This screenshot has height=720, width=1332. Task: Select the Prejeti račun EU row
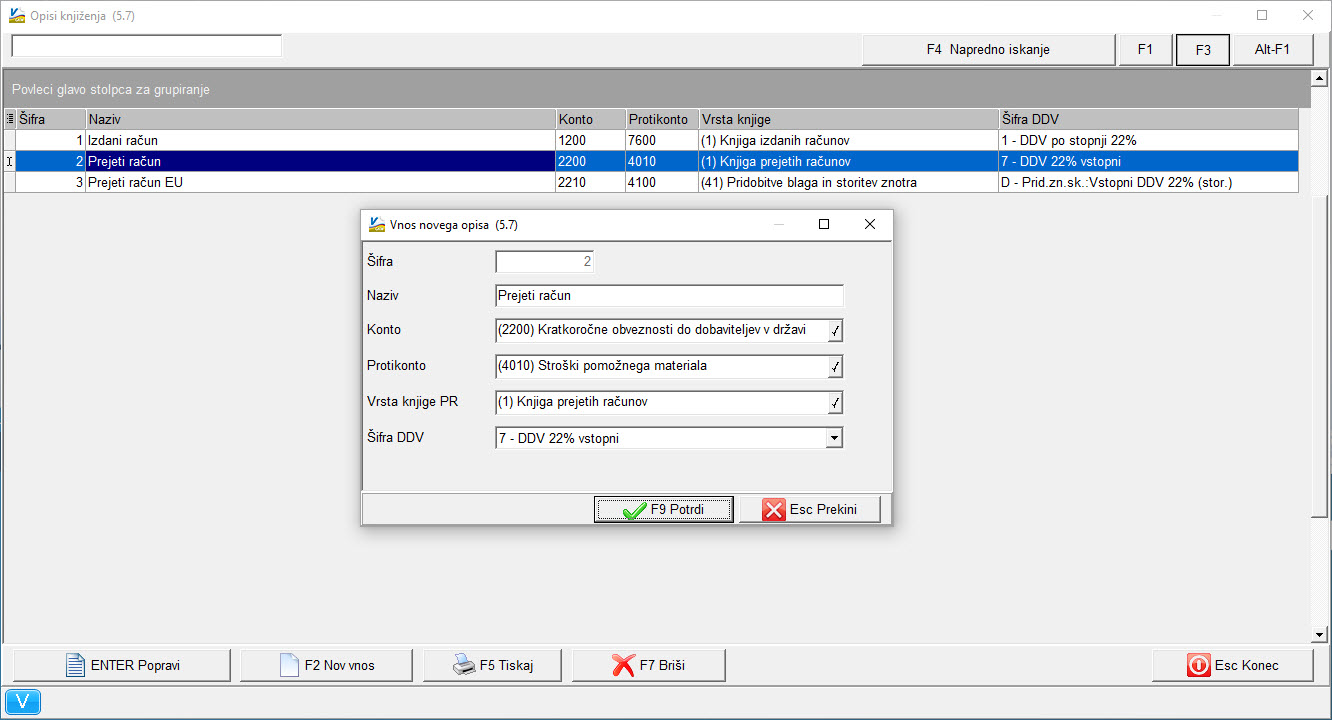pos(651,182)
